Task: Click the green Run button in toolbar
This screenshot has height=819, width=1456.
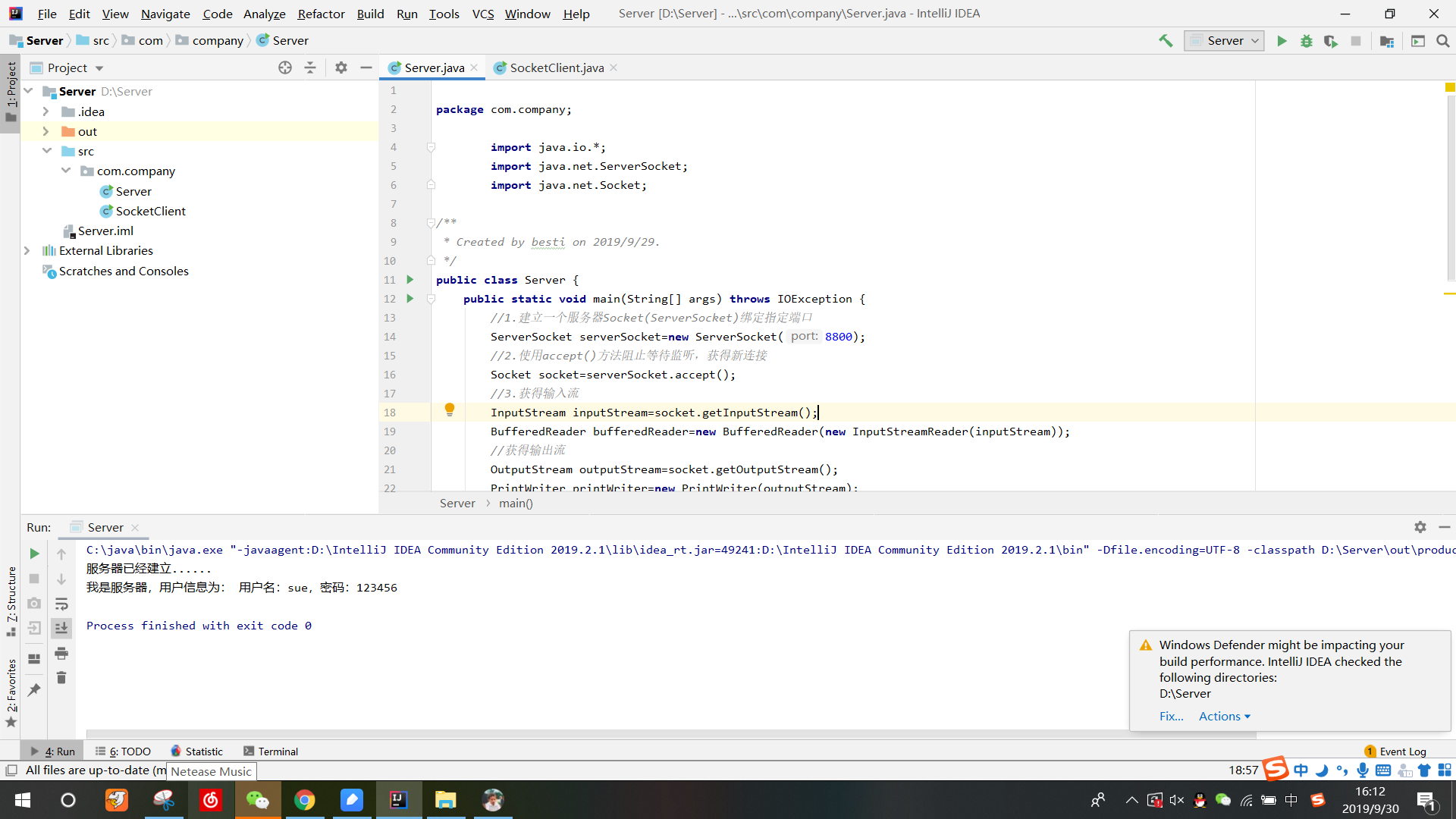Action: tap(1282, 41)
